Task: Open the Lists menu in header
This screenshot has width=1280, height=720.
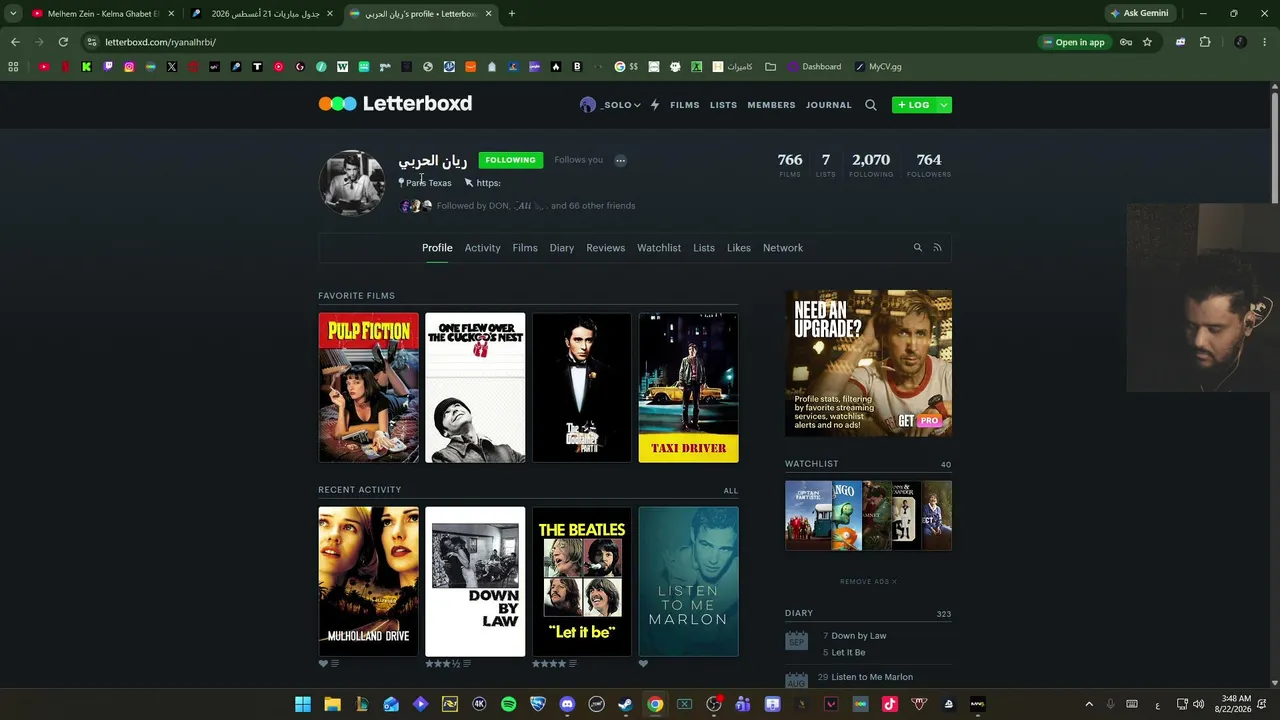Action: pyautogui.click(x=724, y=105)
